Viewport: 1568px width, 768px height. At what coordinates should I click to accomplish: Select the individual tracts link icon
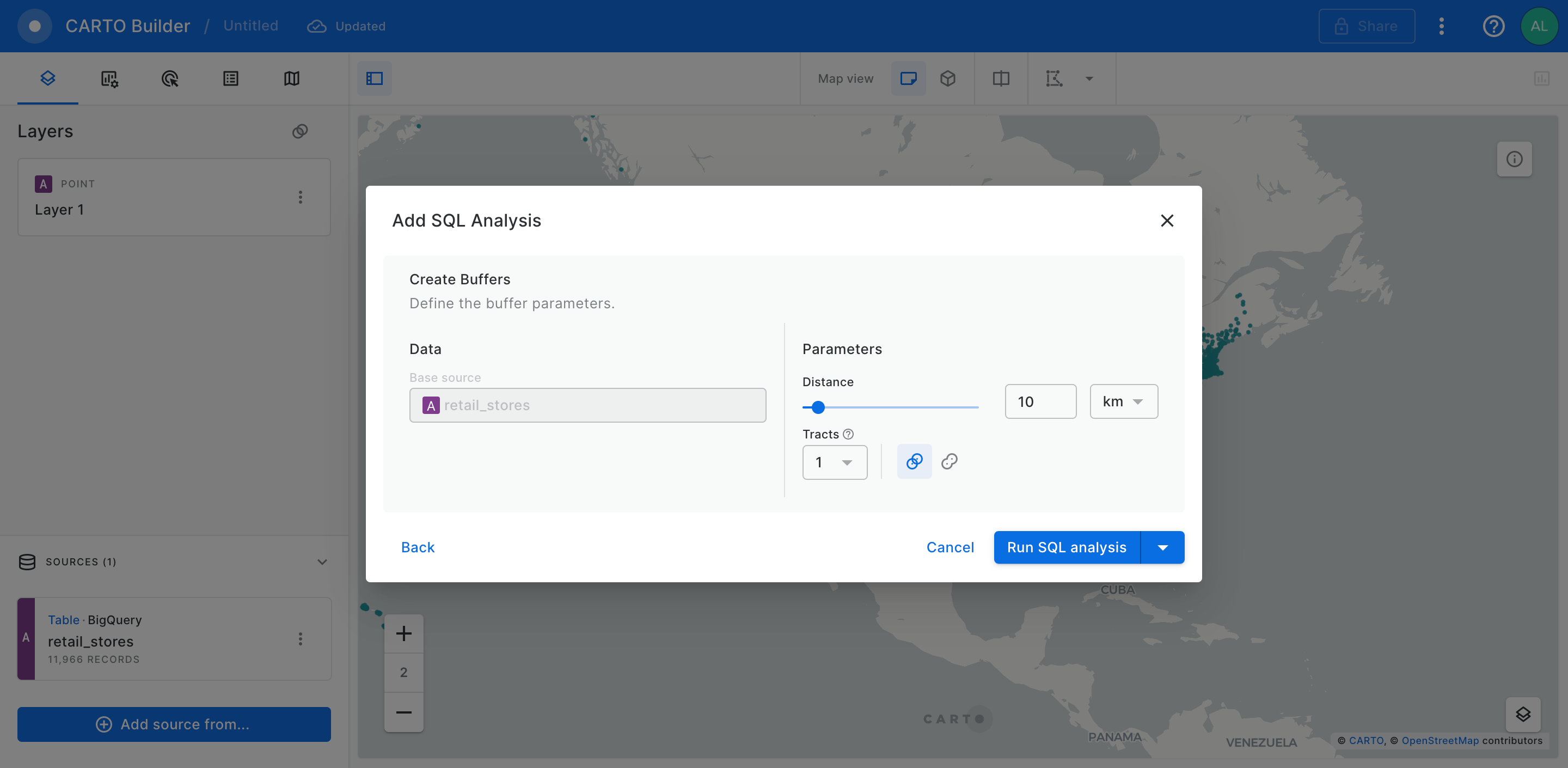point(949,462)
